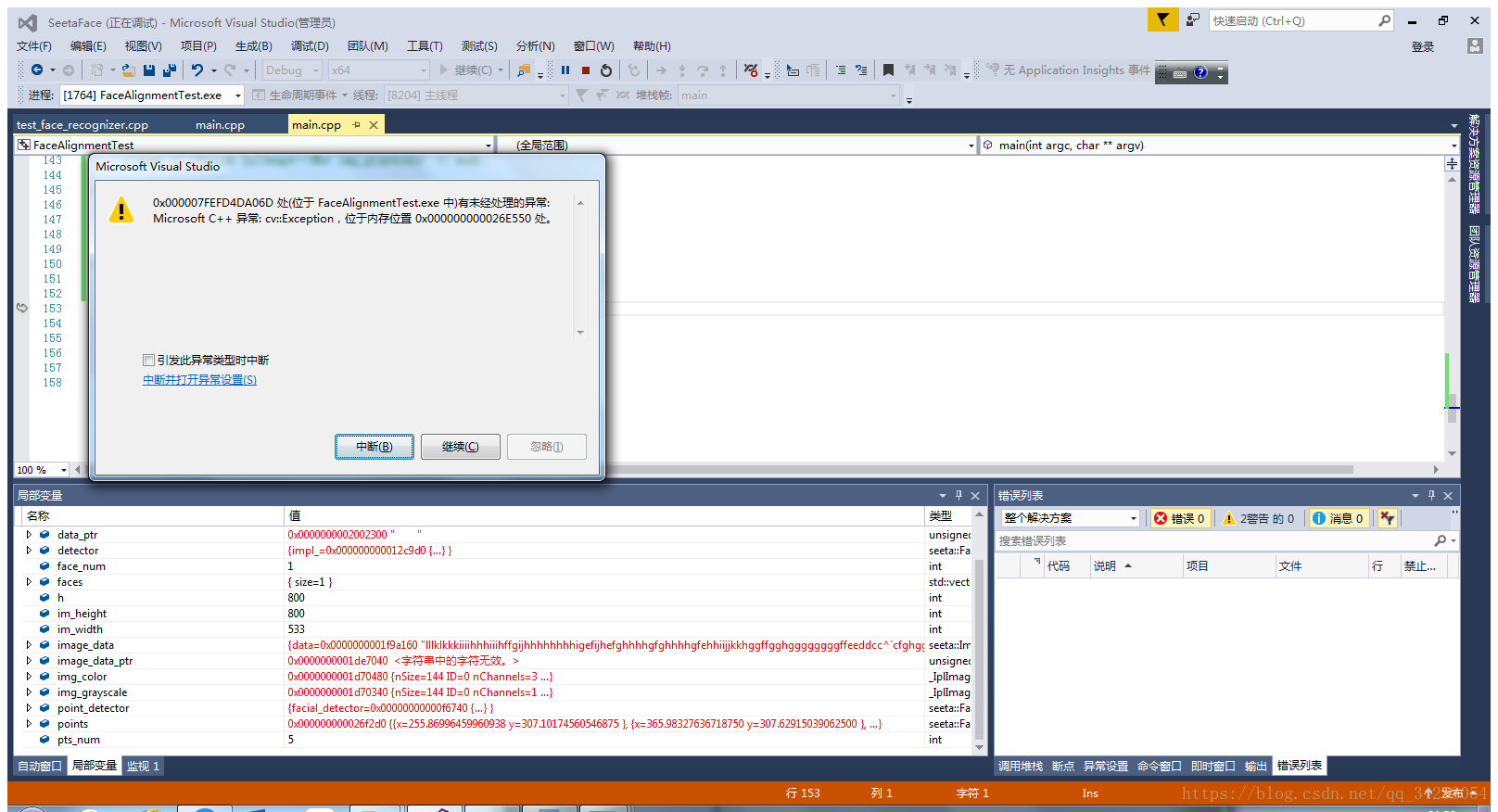
Task: Open the 工具(T) tools menu
Action: 425,45
